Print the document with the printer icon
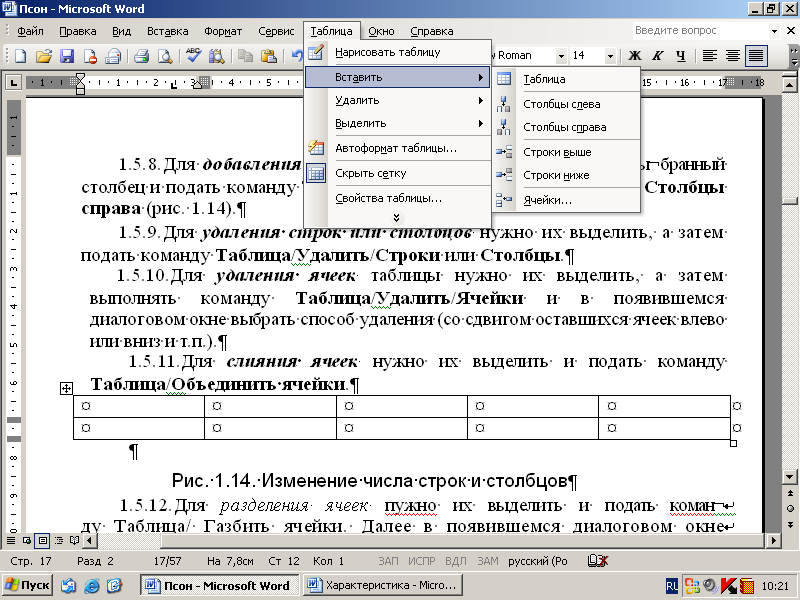The width and height of the screenshot is (800, 600). coord(141,56)
